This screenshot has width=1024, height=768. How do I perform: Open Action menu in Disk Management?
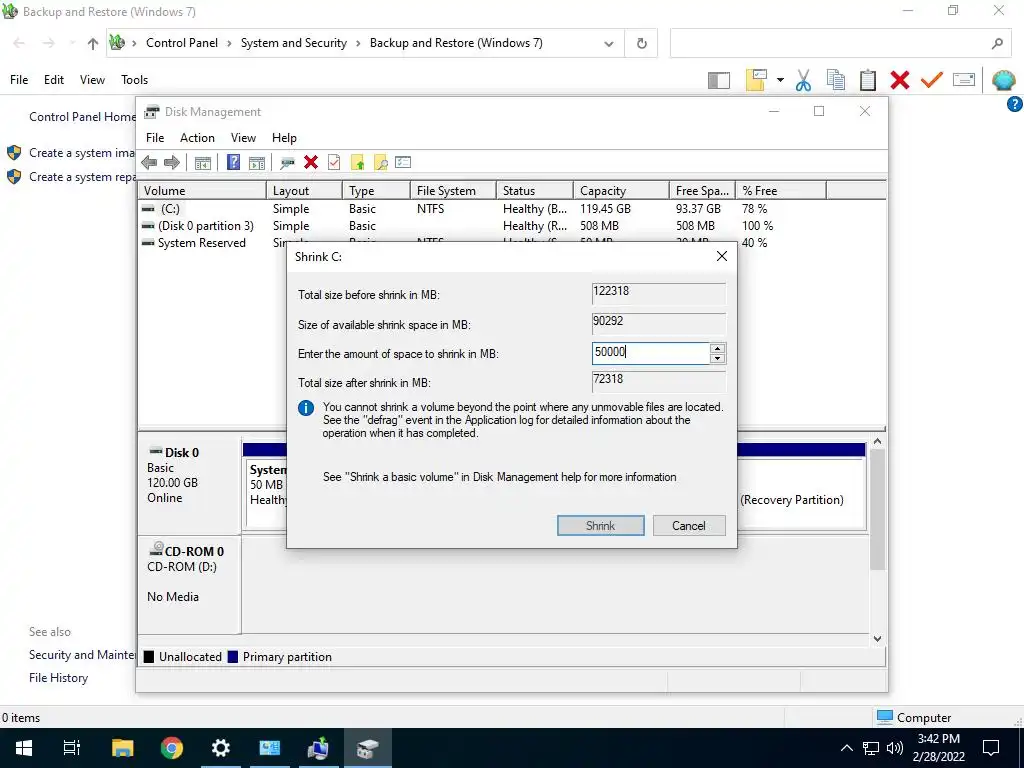click(x=197, y=138)
